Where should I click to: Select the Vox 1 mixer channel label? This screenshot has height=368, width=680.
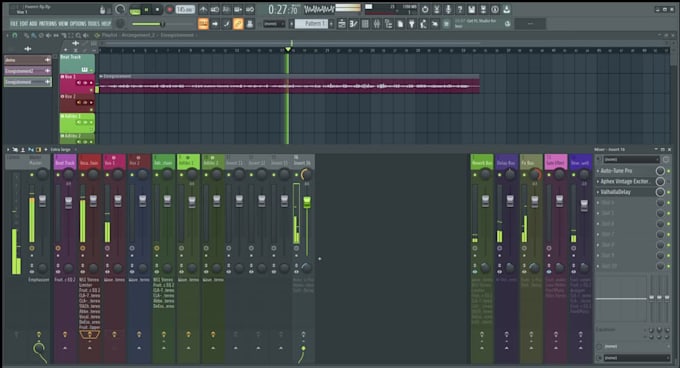tap(114, 163)
